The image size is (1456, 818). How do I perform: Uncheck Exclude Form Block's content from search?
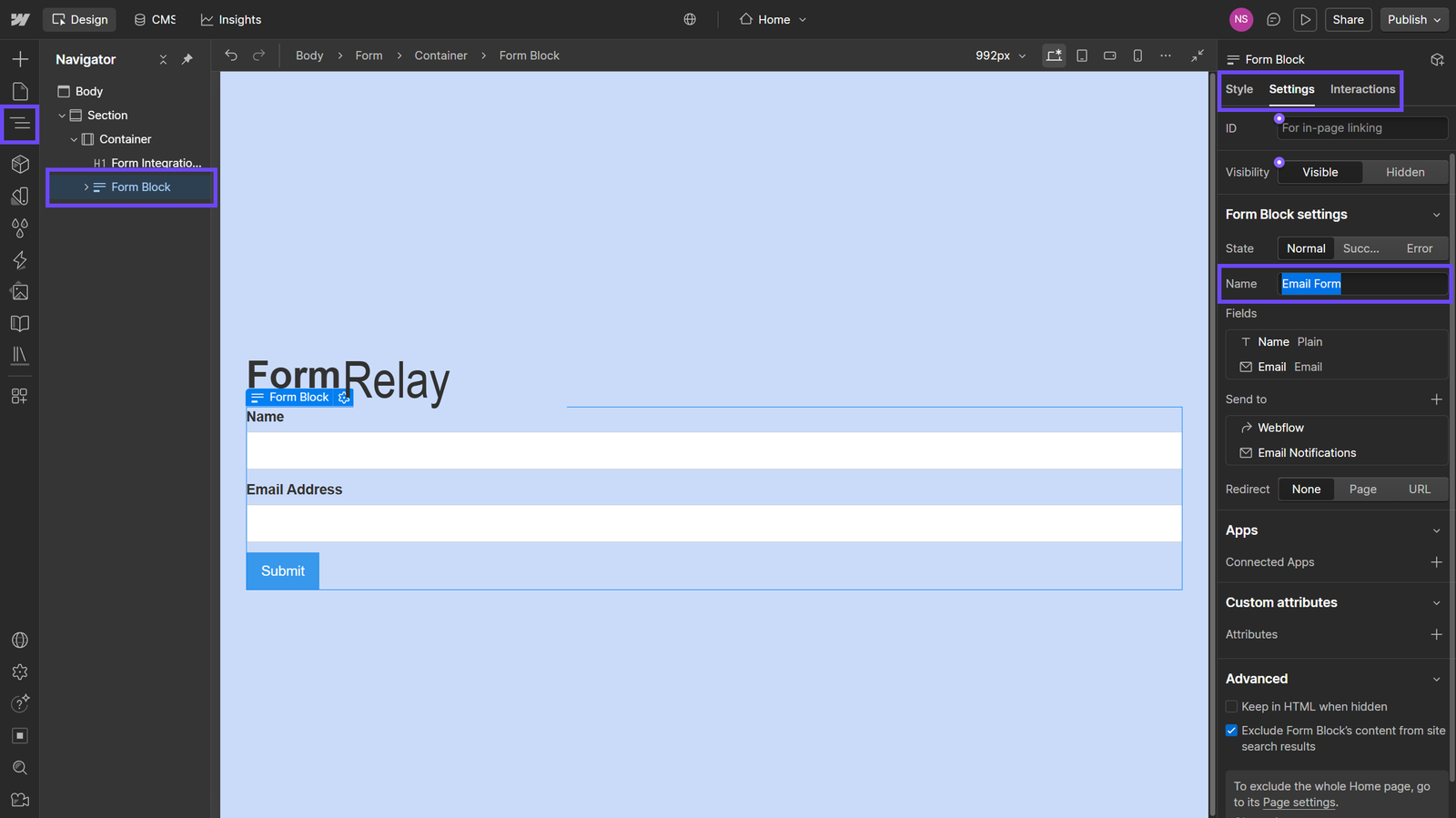pyautogui.click(x=1231, y=731)
